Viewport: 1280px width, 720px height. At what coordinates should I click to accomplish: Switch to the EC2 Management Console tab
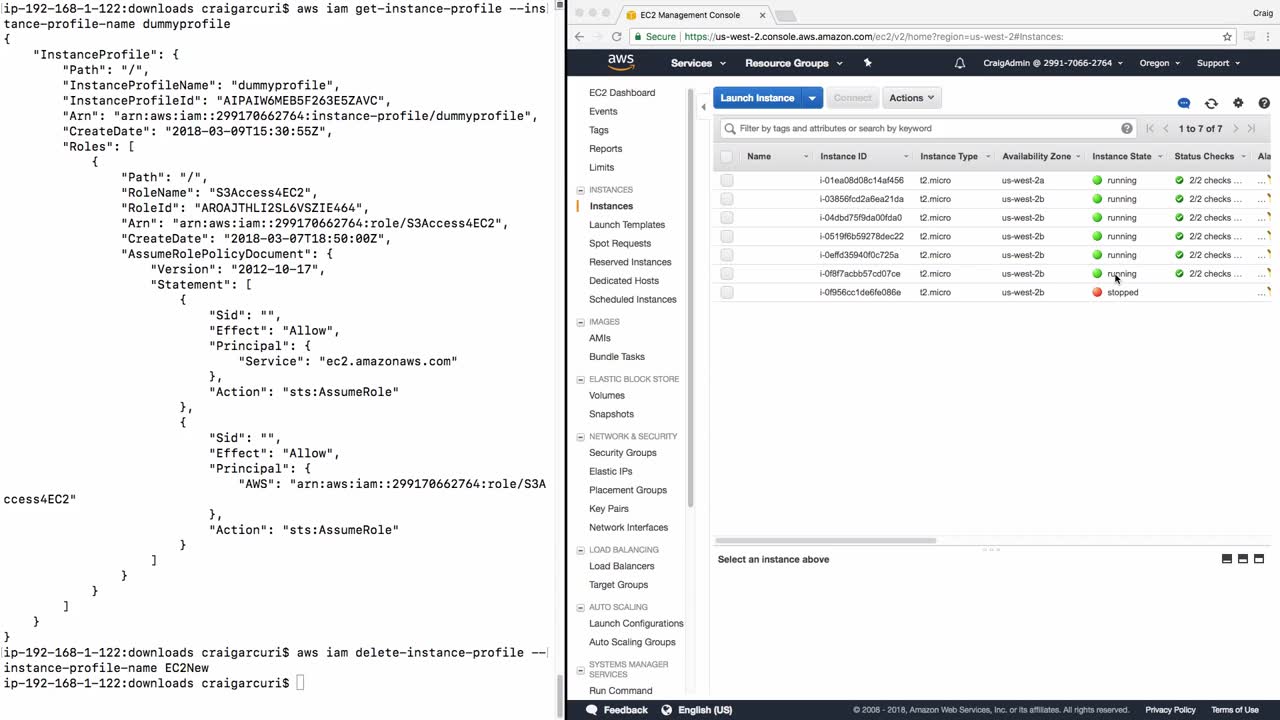[693, 15]
